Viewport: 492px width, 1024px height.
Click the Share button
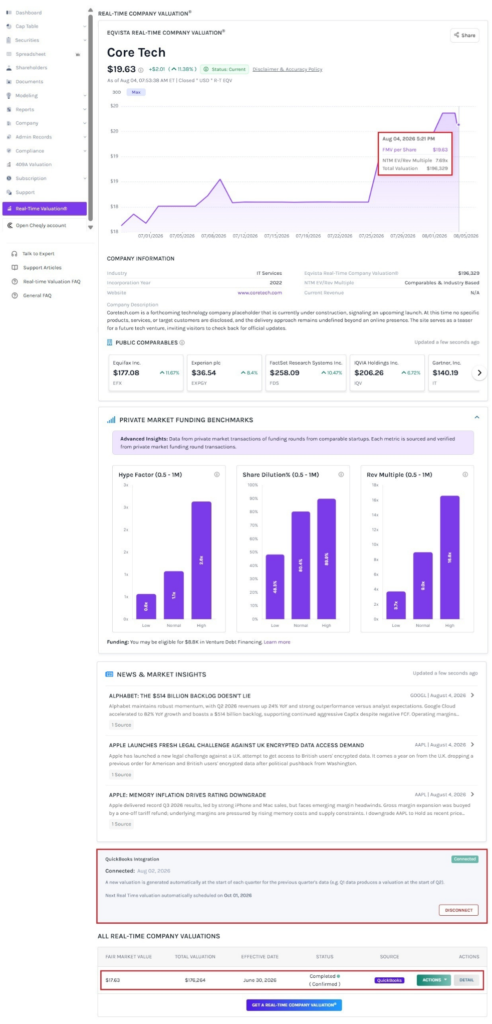465,35
